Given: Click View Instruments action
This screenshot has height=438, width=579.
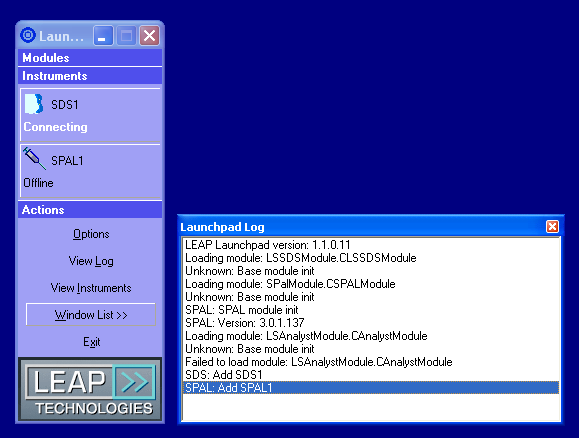Looking at the screenshot, I should pyautogui.click(x=91, y=288).
